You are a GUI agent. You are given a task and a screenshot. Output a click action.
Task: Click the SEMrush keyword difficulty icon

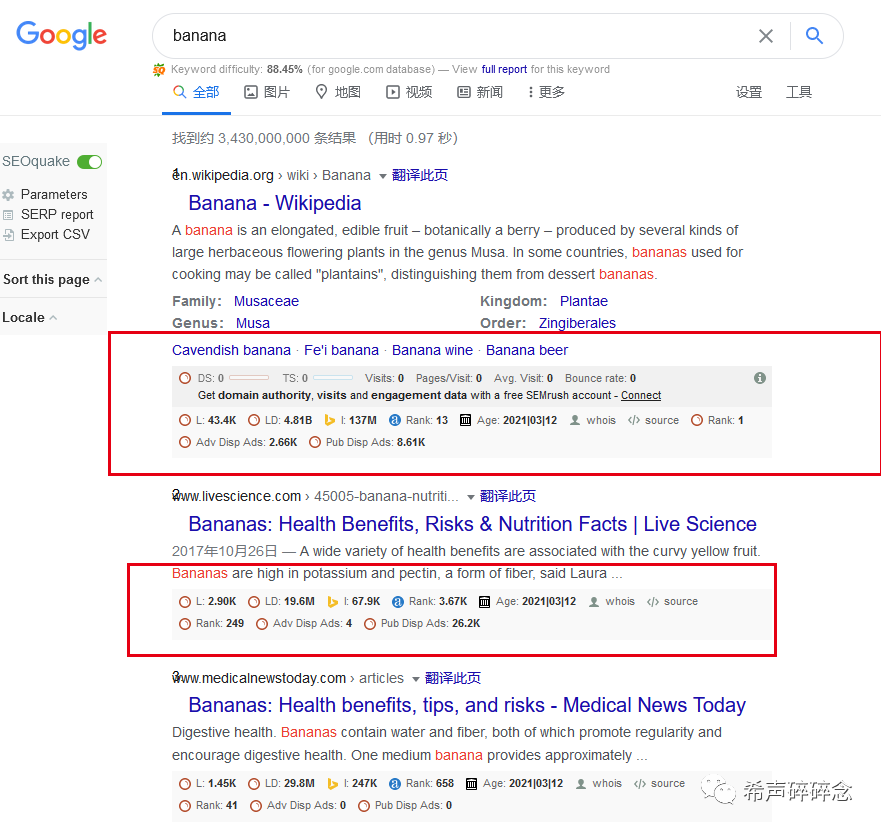point(159,69)
